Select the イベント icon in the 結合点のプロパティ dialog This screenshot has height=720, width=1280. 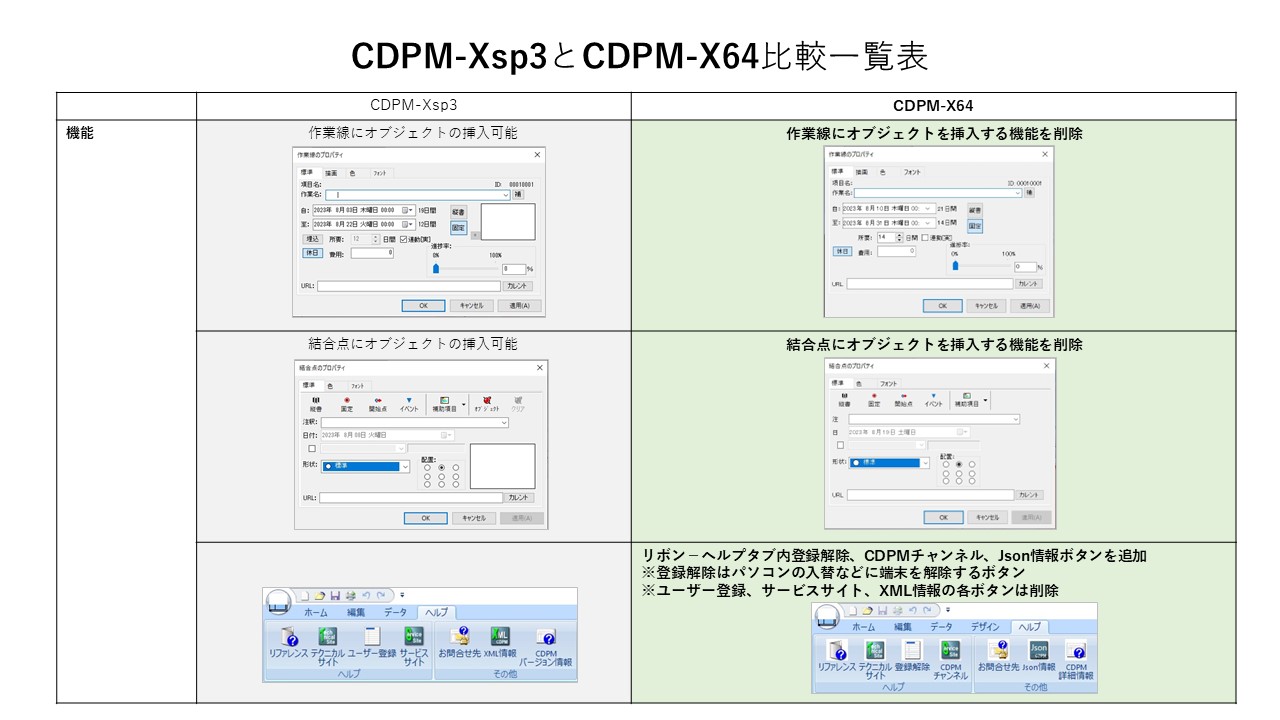[x=409, y=404]
